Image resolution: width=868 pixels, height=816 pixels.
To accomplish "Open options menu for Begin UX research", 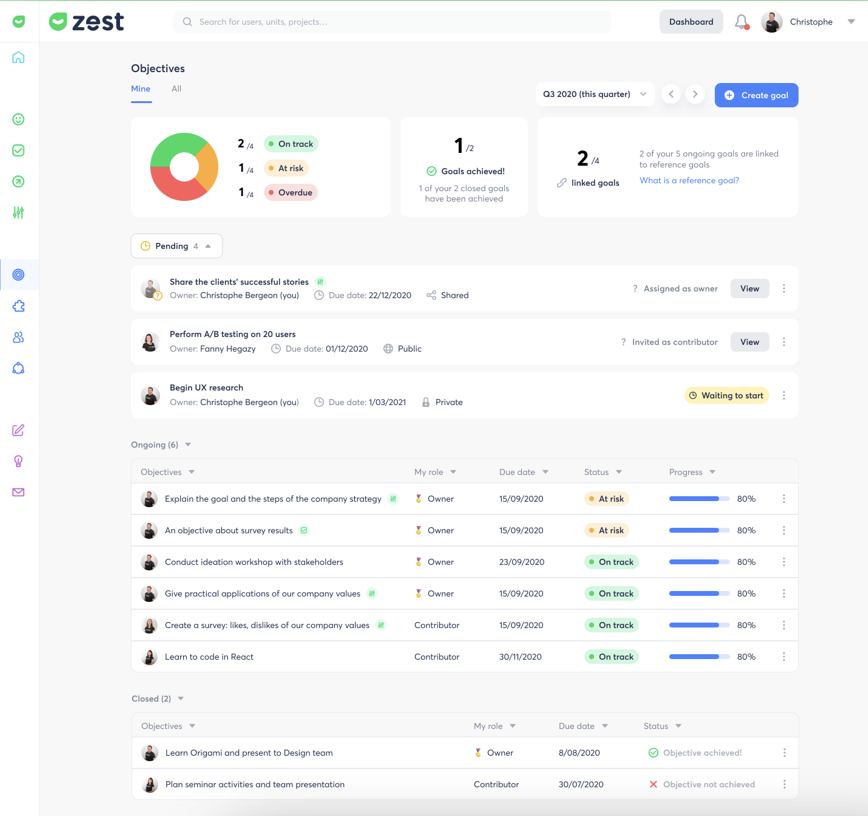I will [784, 396].
